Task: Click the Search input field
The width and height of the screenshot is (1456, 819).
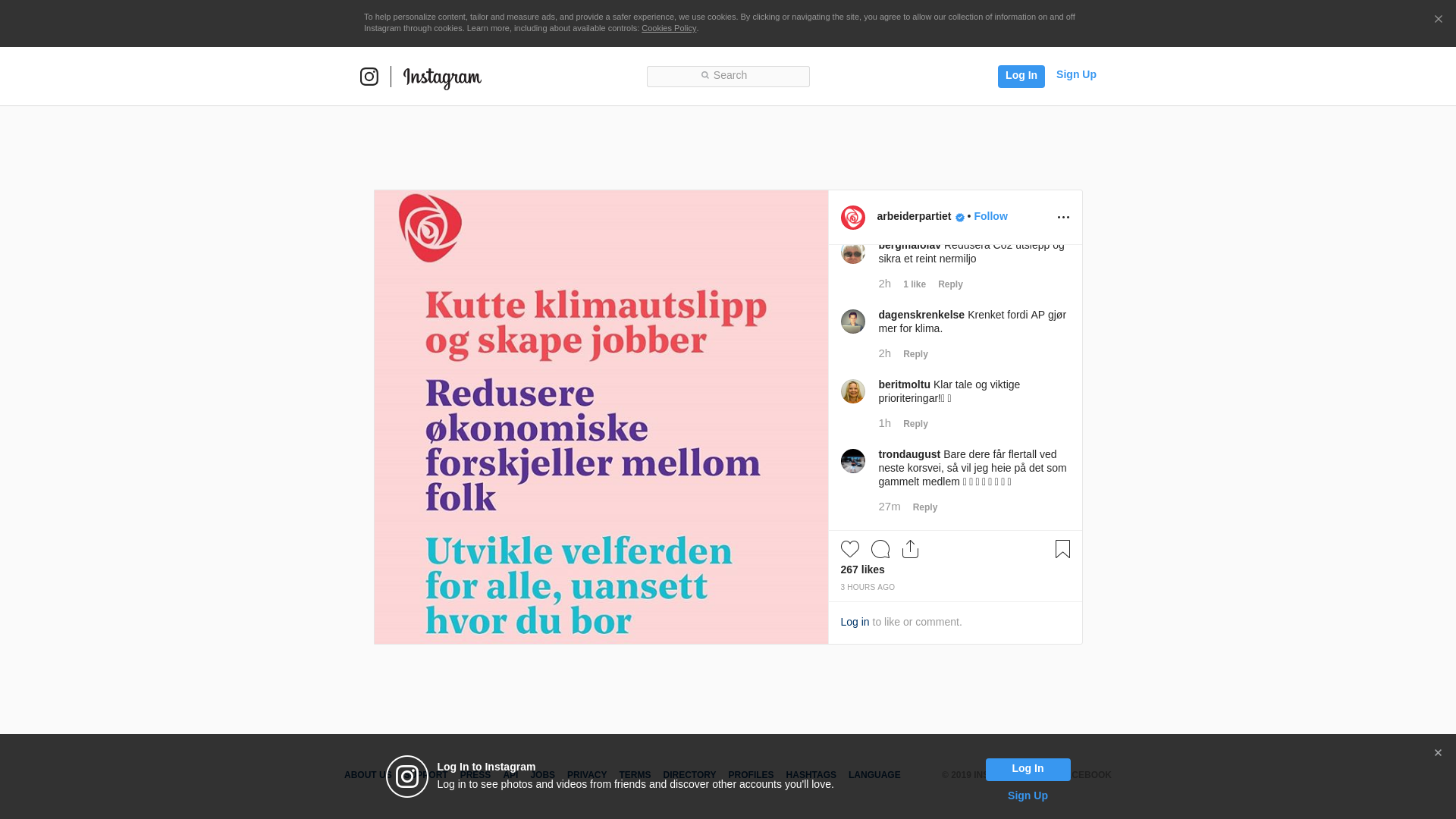Action: coord(728,76)
